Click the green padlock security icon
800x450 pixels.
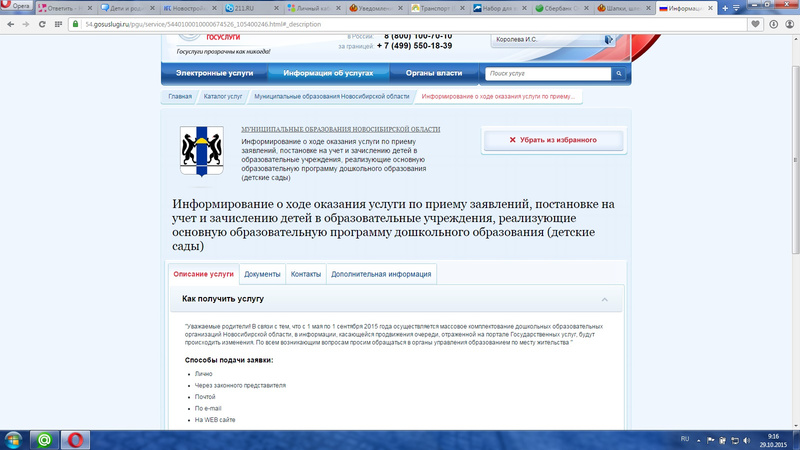(x=76, y=24)
